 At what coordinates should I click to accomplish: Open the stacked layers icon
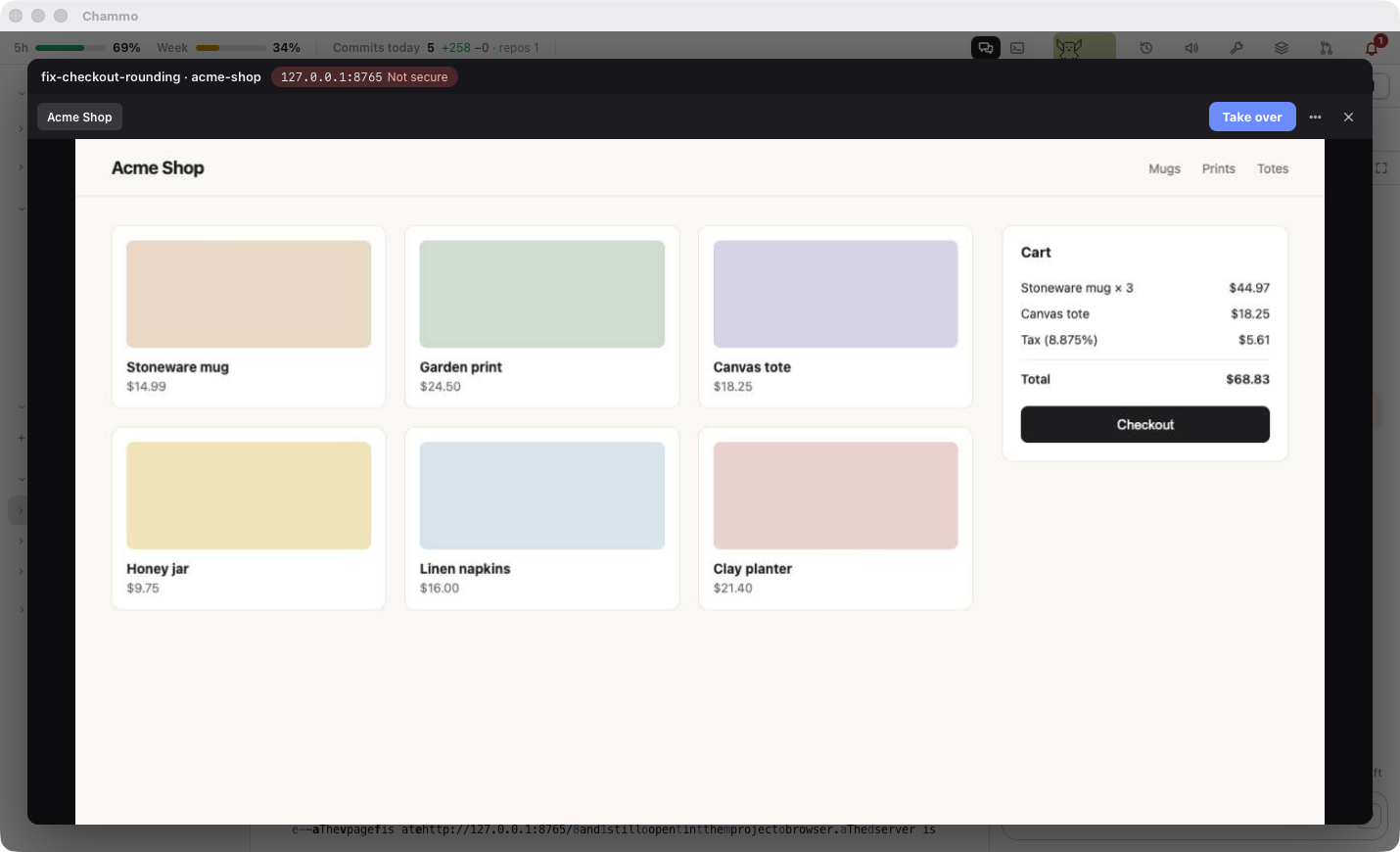point(1282,47)
